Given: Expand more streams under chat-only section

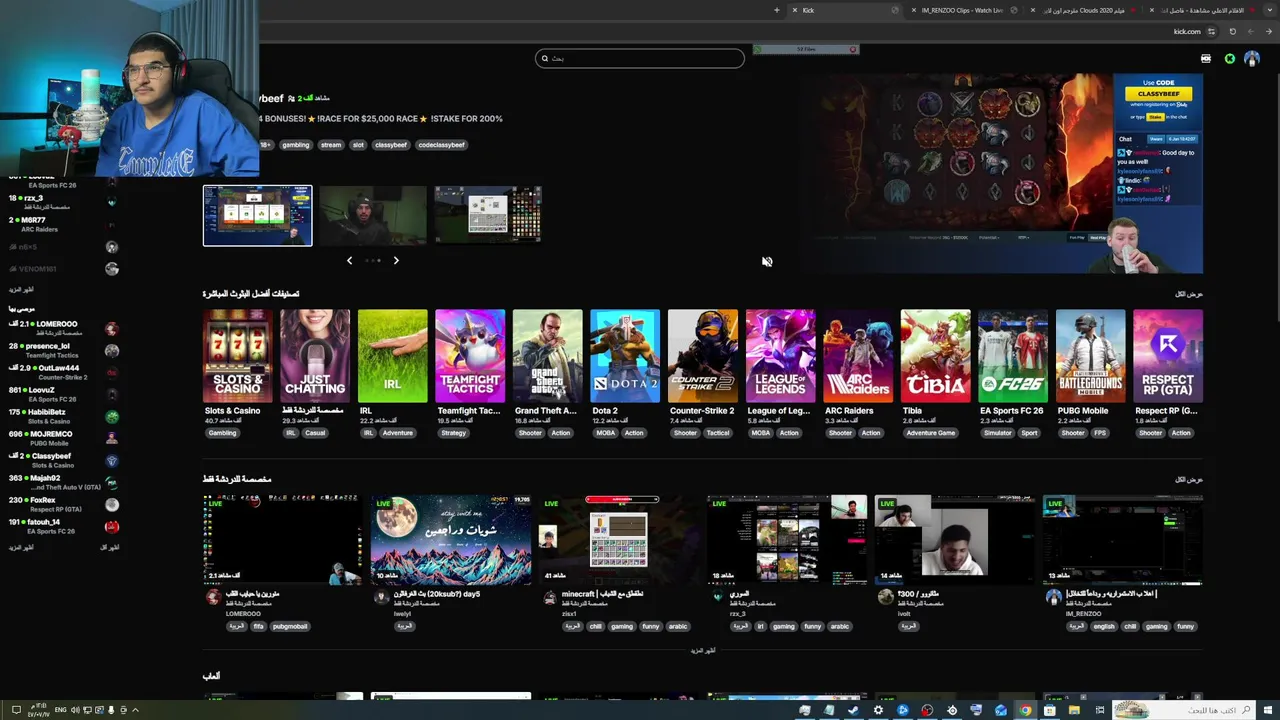Looking at the screenshot, I should [x=703, y=651].
